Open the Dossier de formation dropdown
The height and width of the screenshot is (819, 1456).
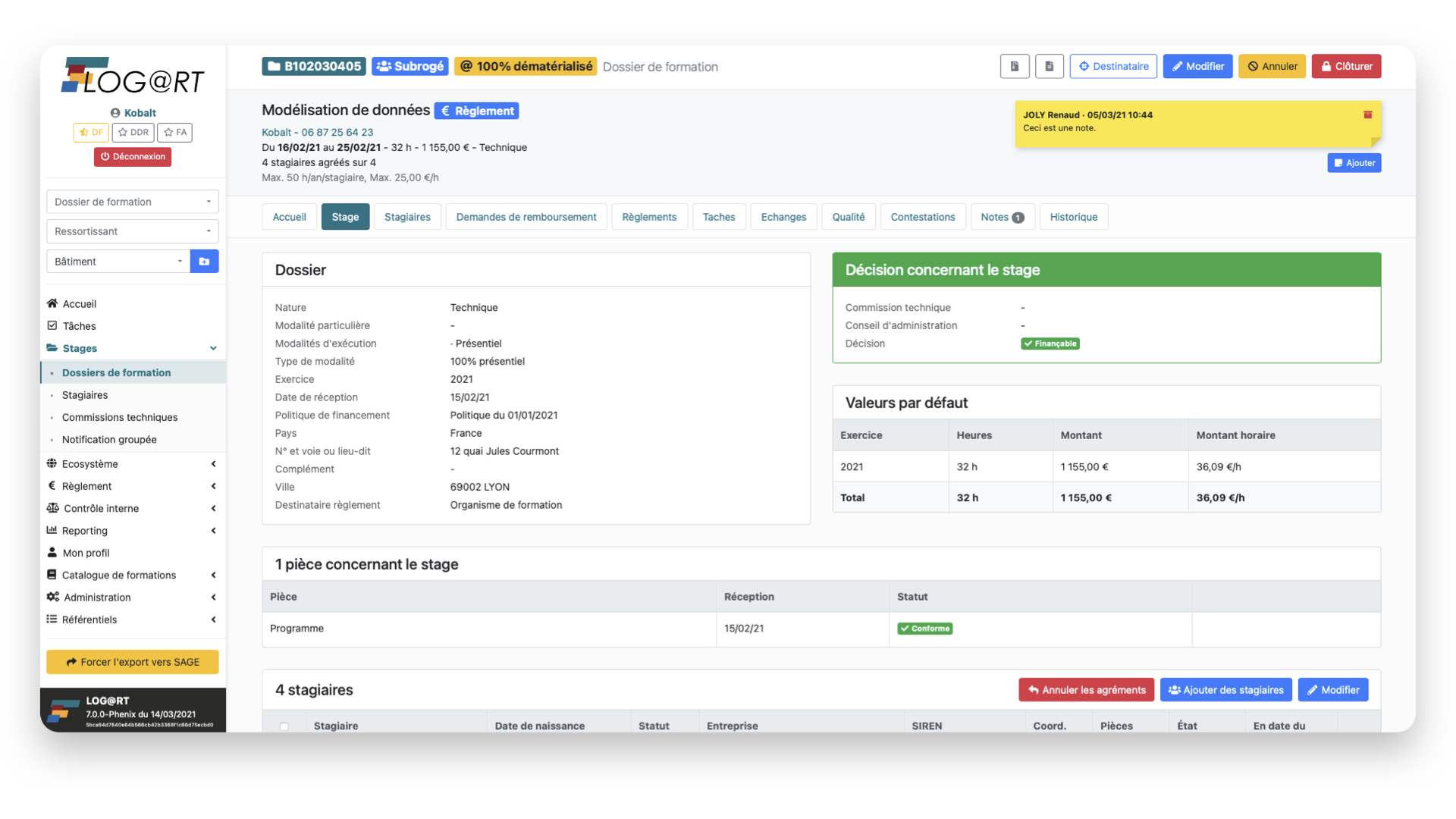pyautogui.click(x=133, y=202)
